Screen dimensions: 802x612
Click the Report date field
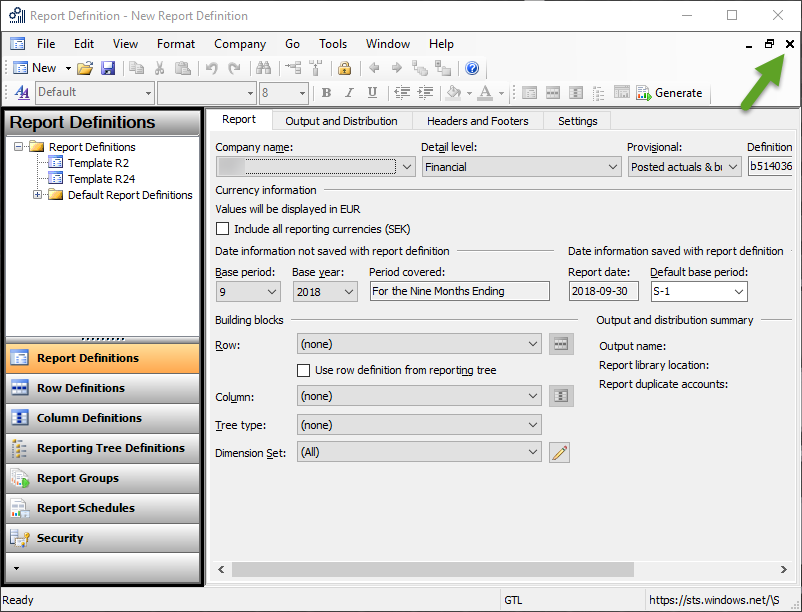(604, 291)
